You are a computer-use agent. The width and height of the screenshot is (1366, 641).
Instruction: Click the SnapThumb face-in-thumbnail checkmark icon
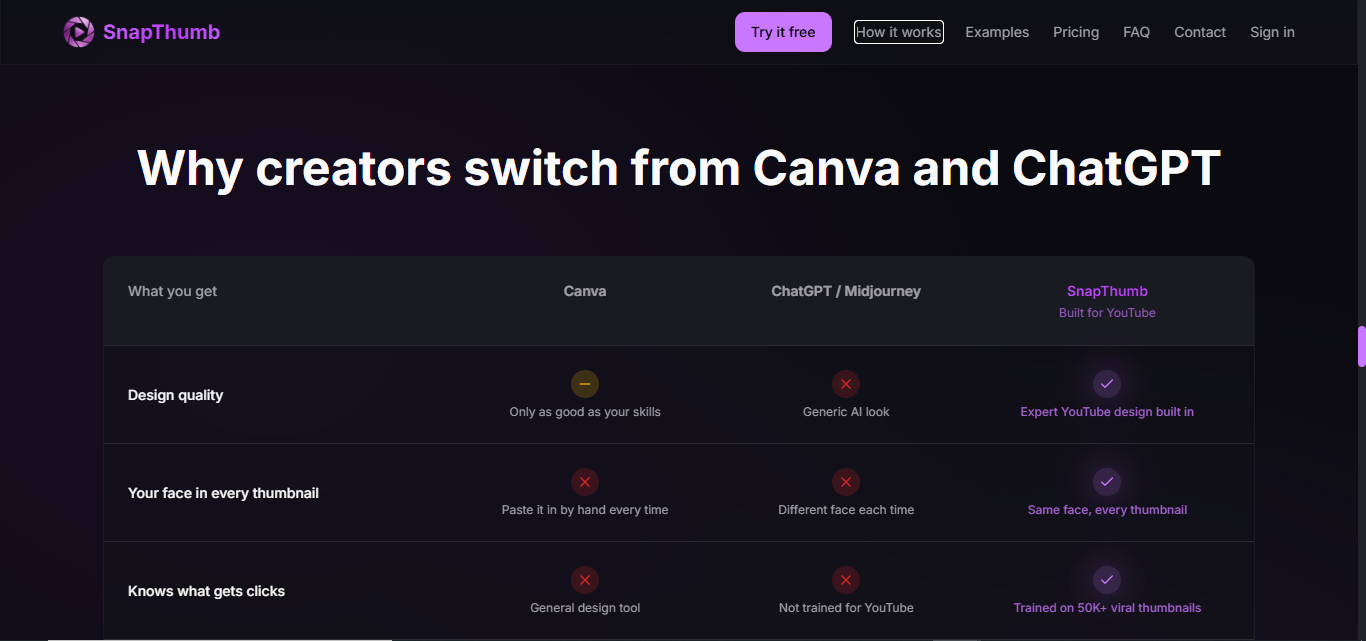point(1107,482)
